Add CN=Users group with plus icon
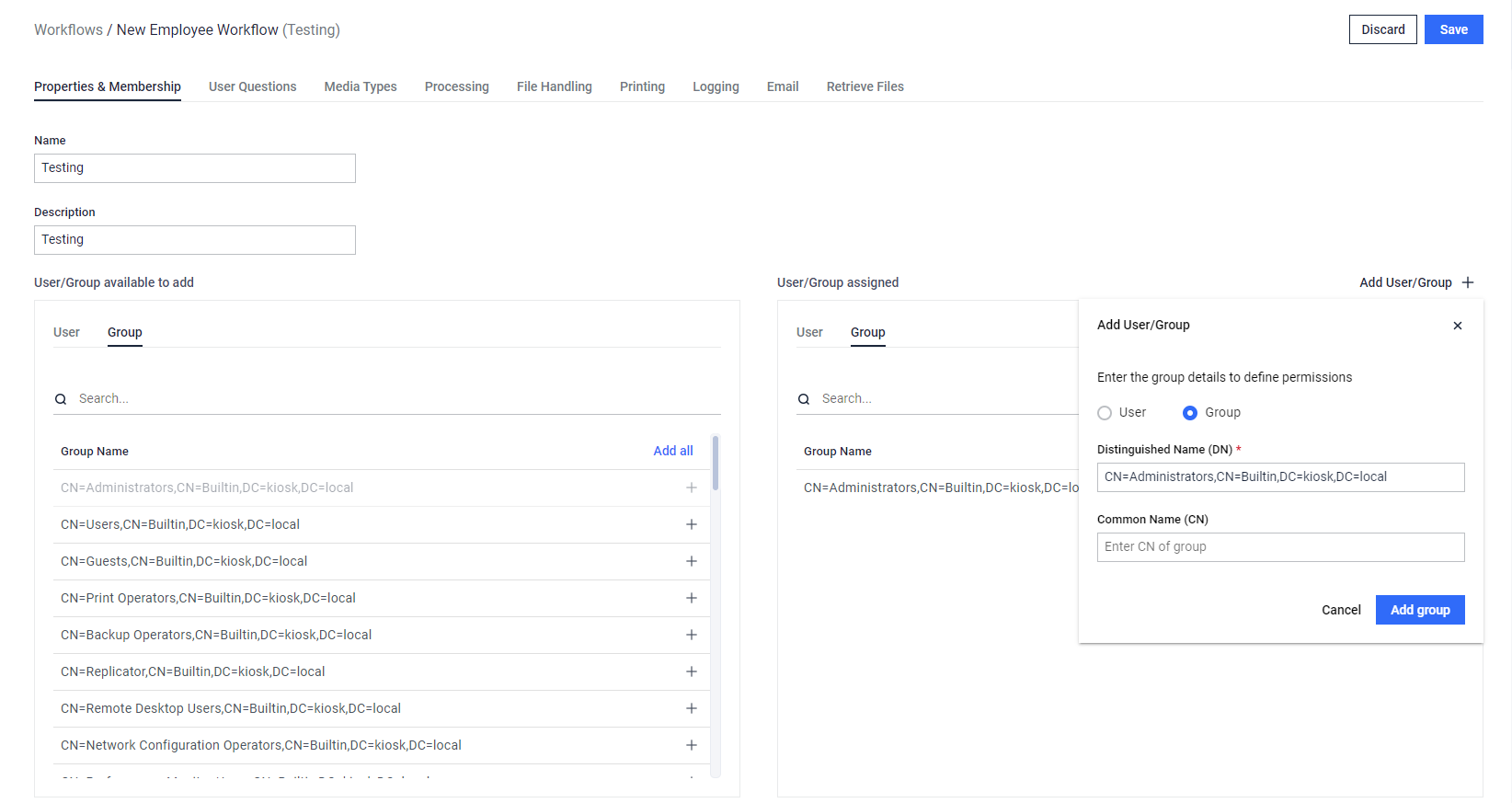 pos(692,524)
